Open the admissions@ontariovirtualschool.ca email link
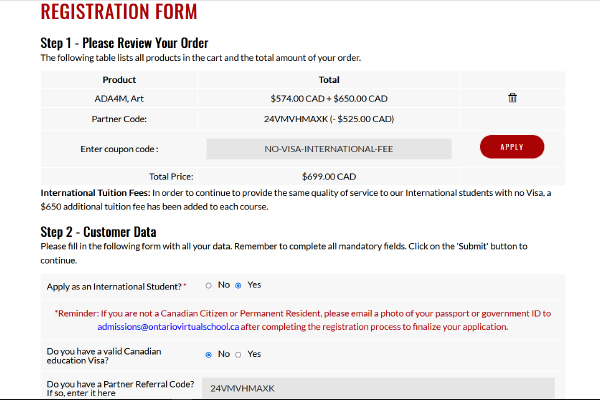 click(168, 327)
